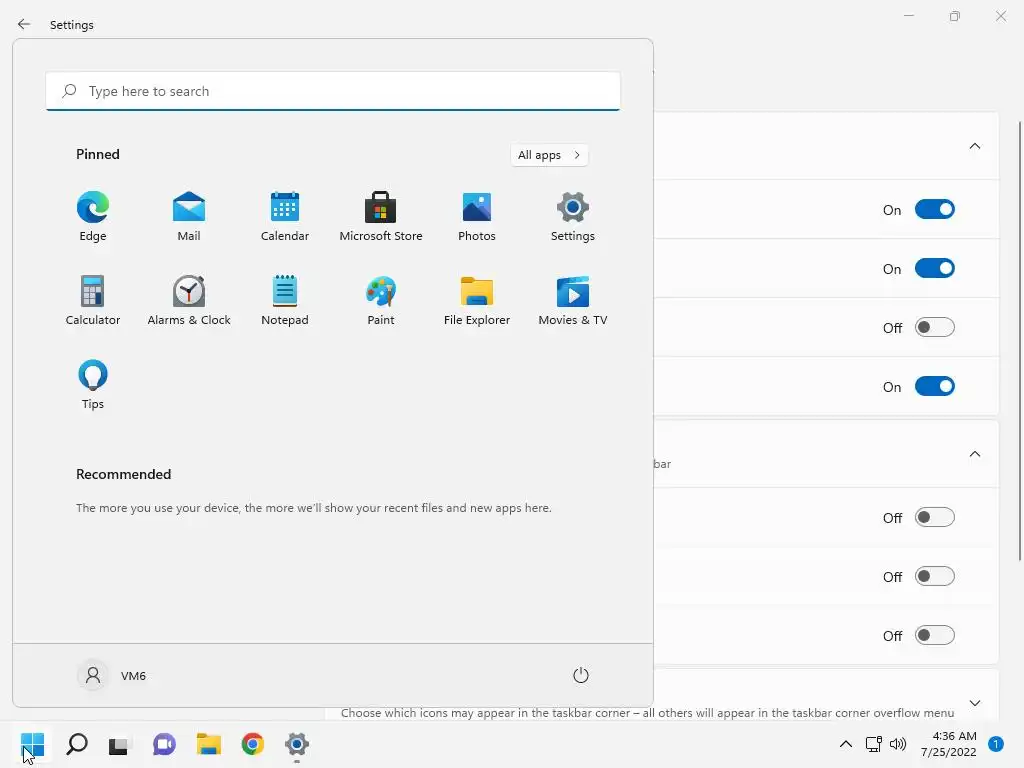Turn off the second On toggle
Viewport: 1024px width, 768px height.
[x=935, y=268]
